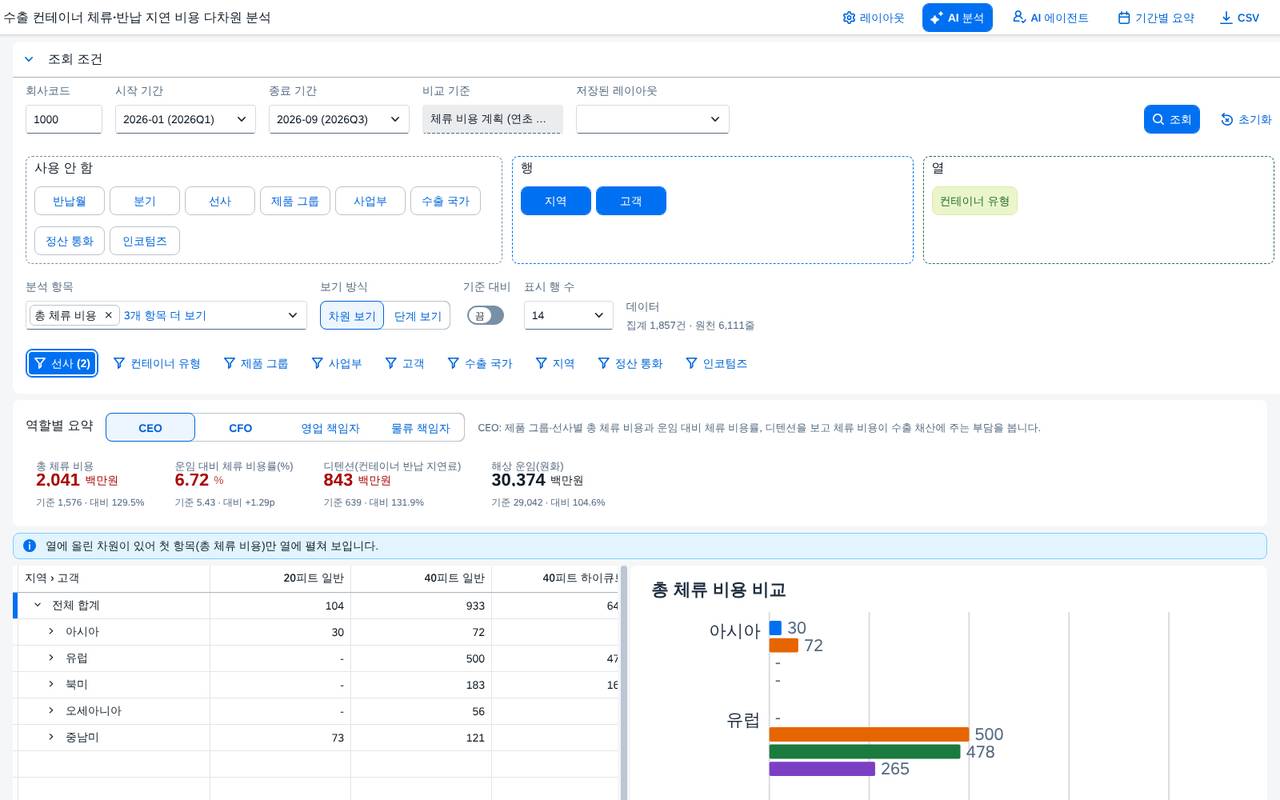
Task: Click the 컨테이너 유형 column chip
Action: click(975, 201)
